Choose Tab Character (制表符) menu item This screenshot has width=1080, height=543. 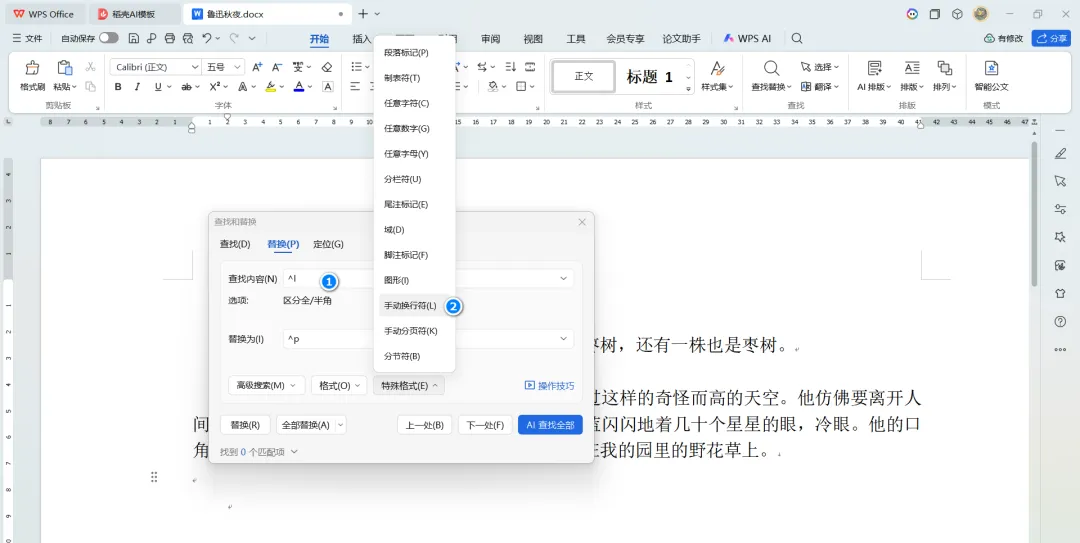[x=415, y=78]
